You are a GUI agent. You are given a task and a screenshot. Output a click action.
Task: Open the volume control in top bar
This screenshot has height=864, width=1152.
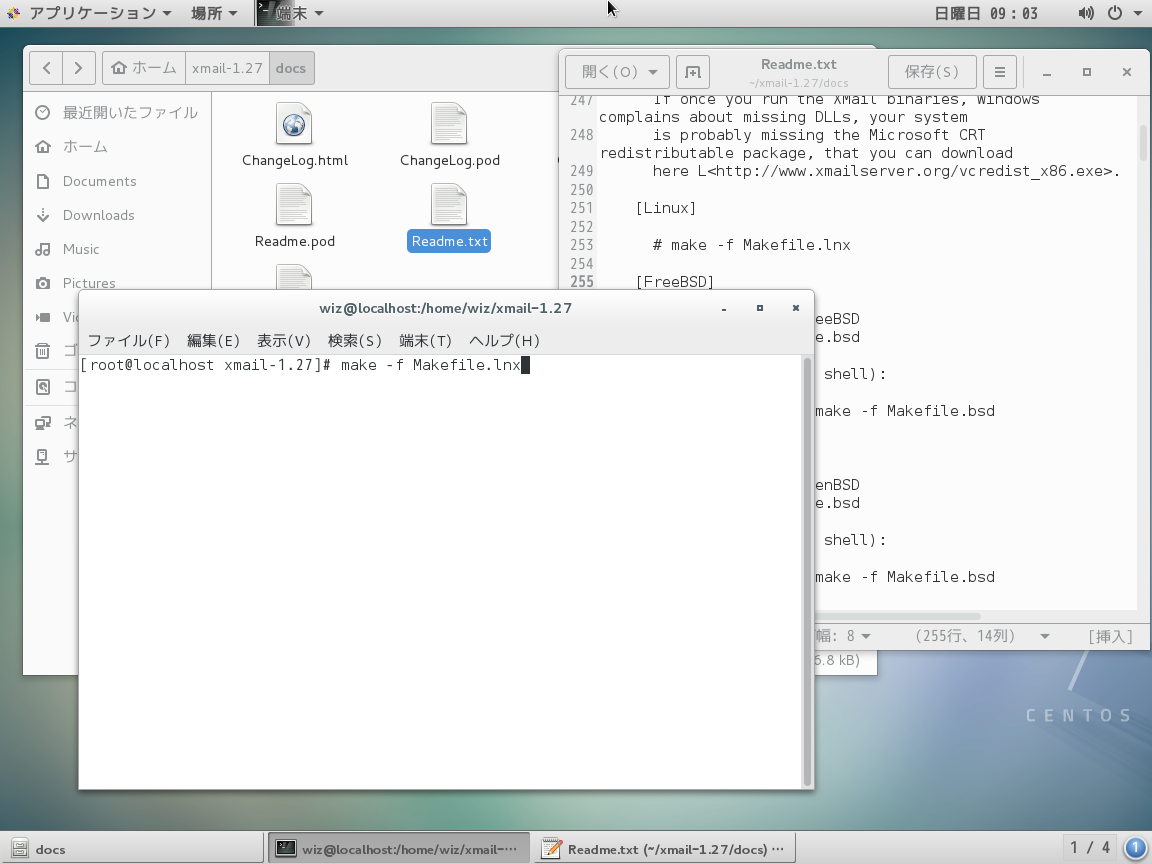click(x=1086, y=13)
